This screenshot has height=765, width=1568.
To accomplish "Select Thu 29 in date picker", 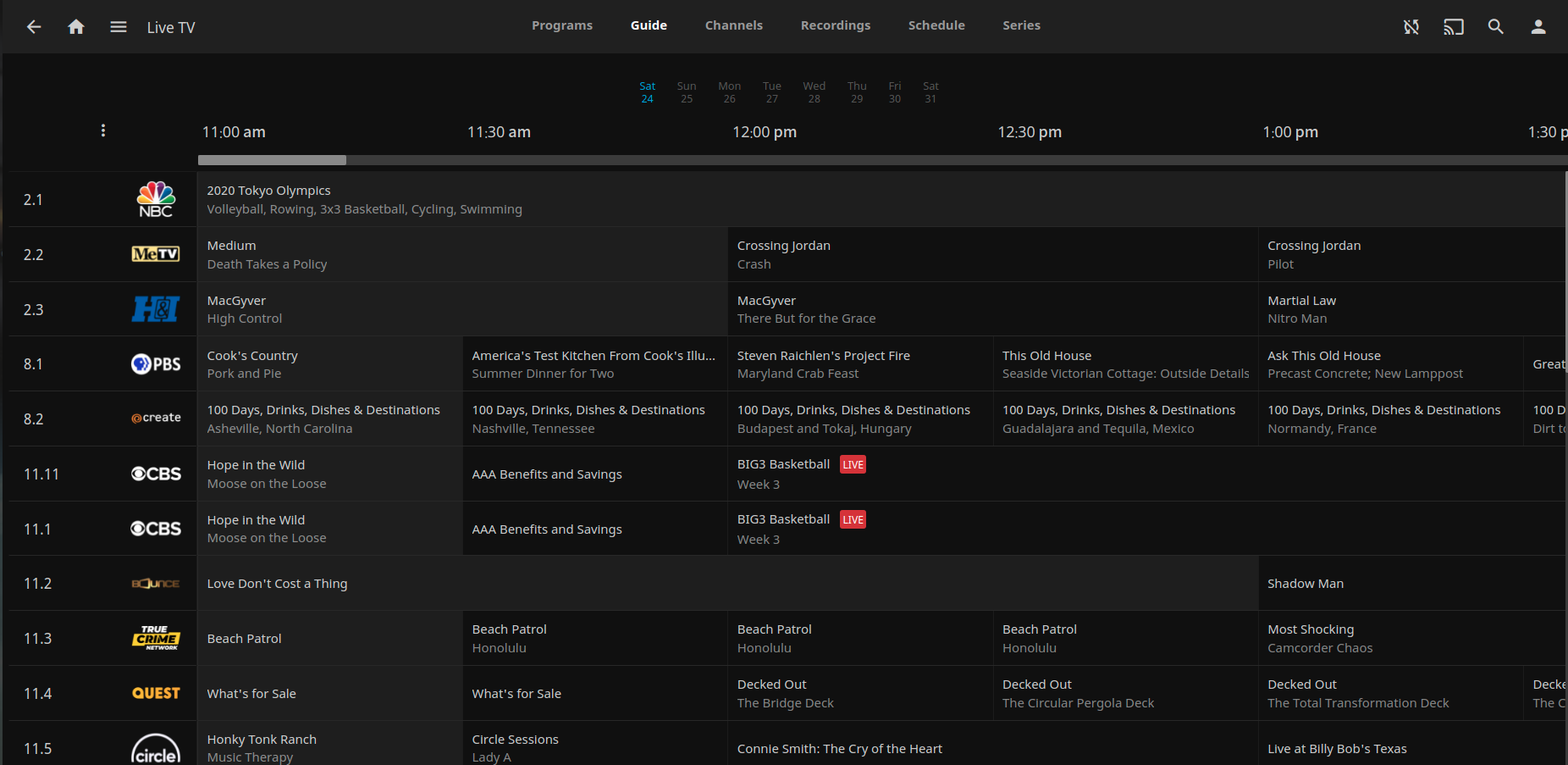I will point(857,92).
